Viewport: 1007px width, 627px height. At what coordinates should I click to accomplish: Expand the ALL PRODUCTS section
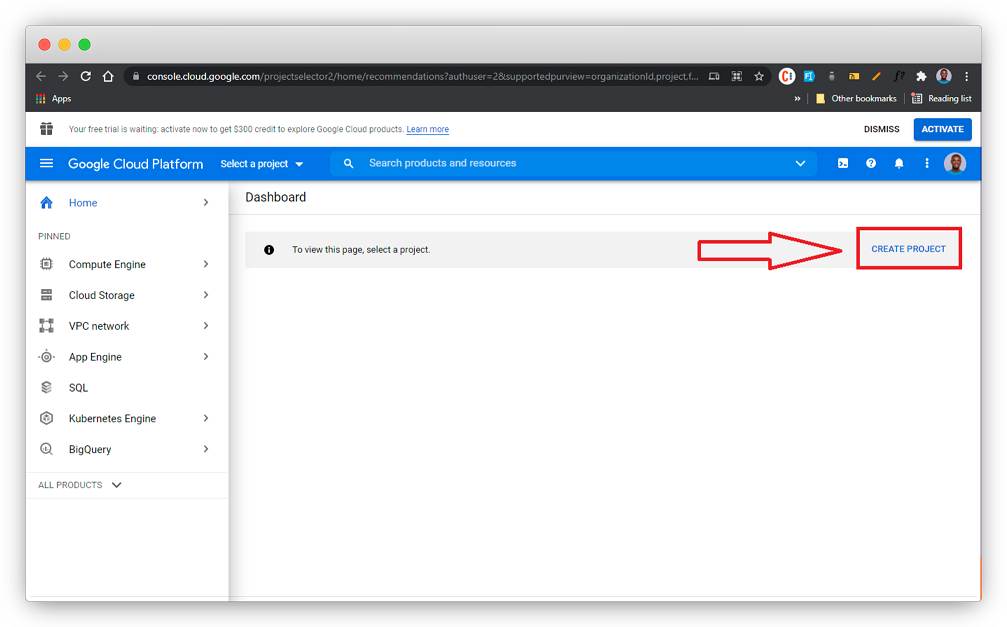[x=80, y=485]
